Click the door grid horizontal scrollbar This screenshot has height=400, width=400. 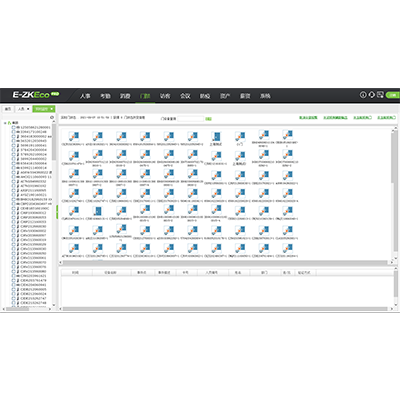[x=225, y=263]
